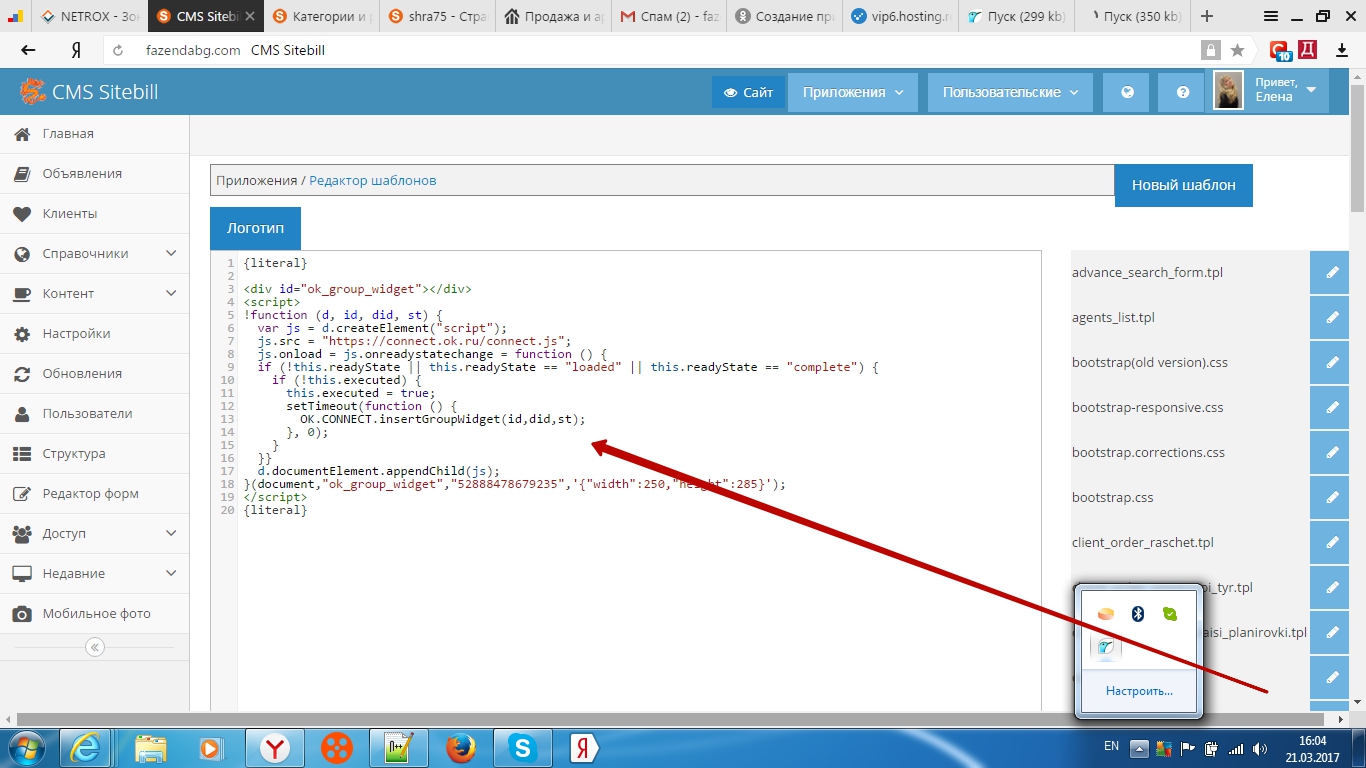Click the Новый шаблон button

[x=1183, y=185]
